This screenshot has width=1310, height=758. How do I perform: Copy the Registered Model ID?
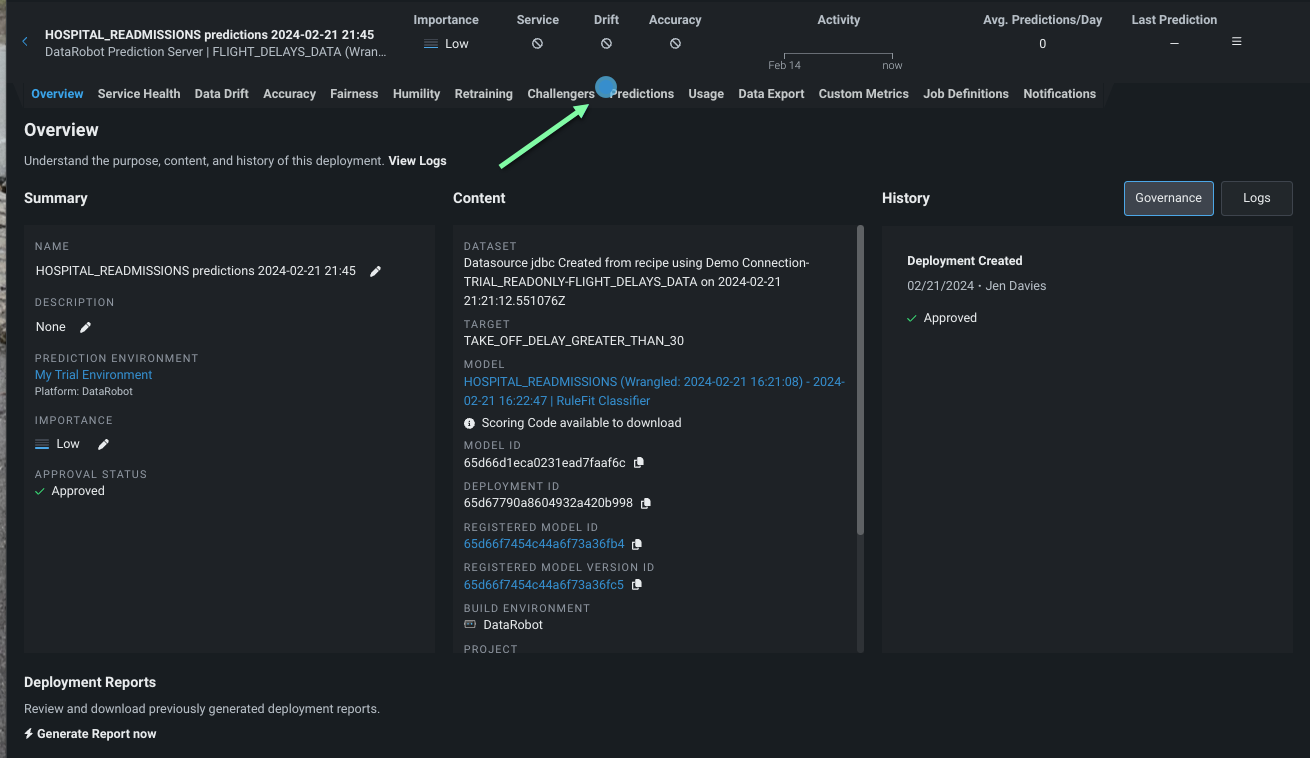637,544
